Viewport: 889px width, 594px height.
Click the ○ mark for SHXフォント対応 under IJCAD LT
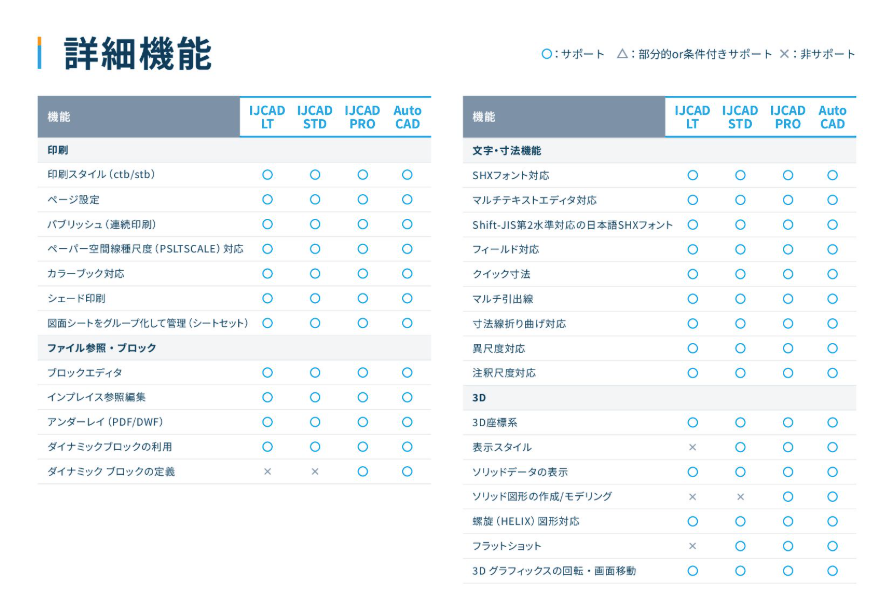(x=693, y=175)
